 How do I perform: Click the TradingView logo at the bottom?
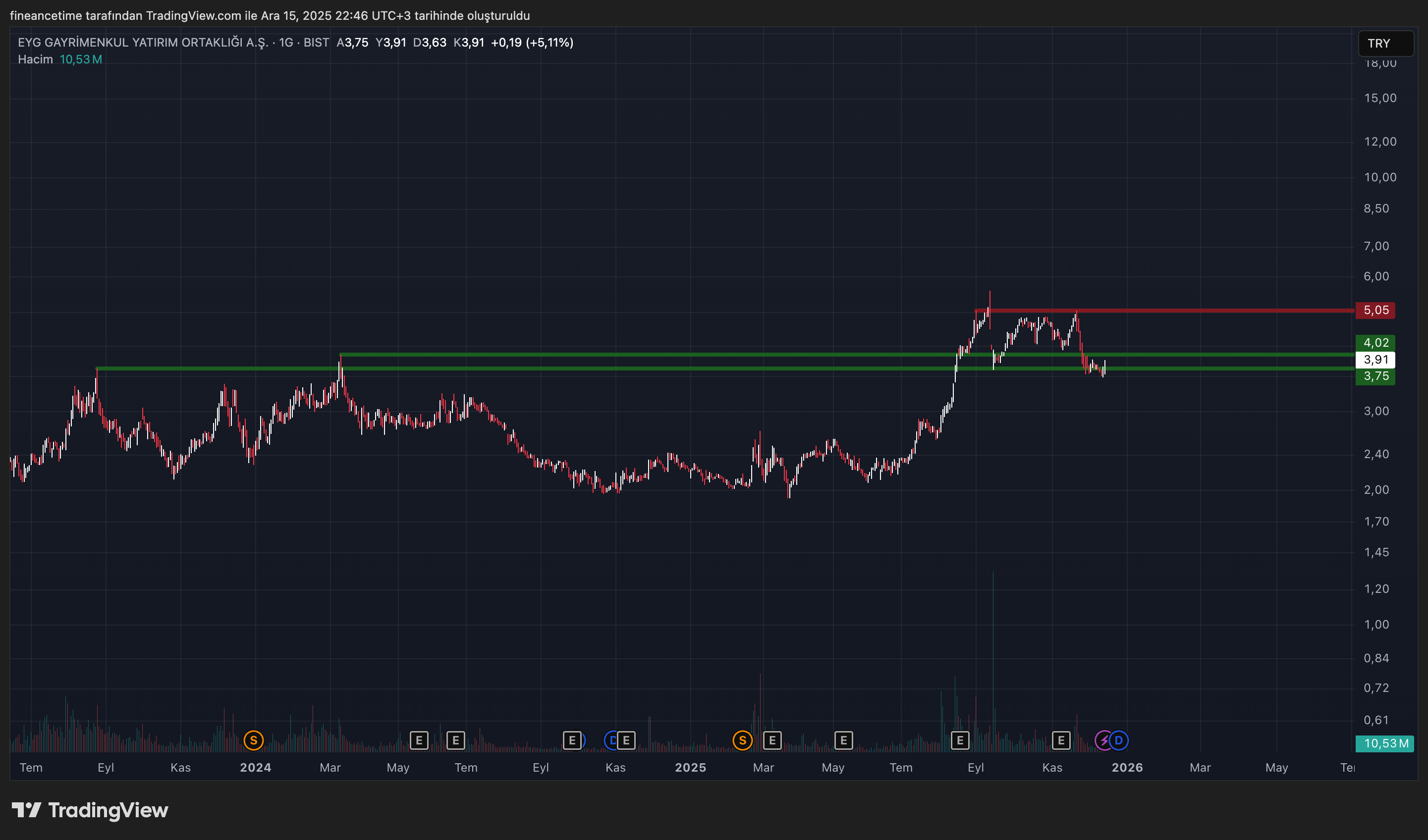pos(90,811)
